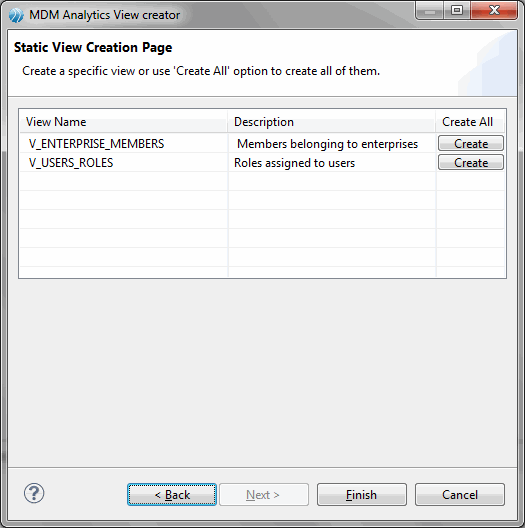
Task: Create the V_ENTERPRISE_MEMBERS view
Action: coord(471,143)
